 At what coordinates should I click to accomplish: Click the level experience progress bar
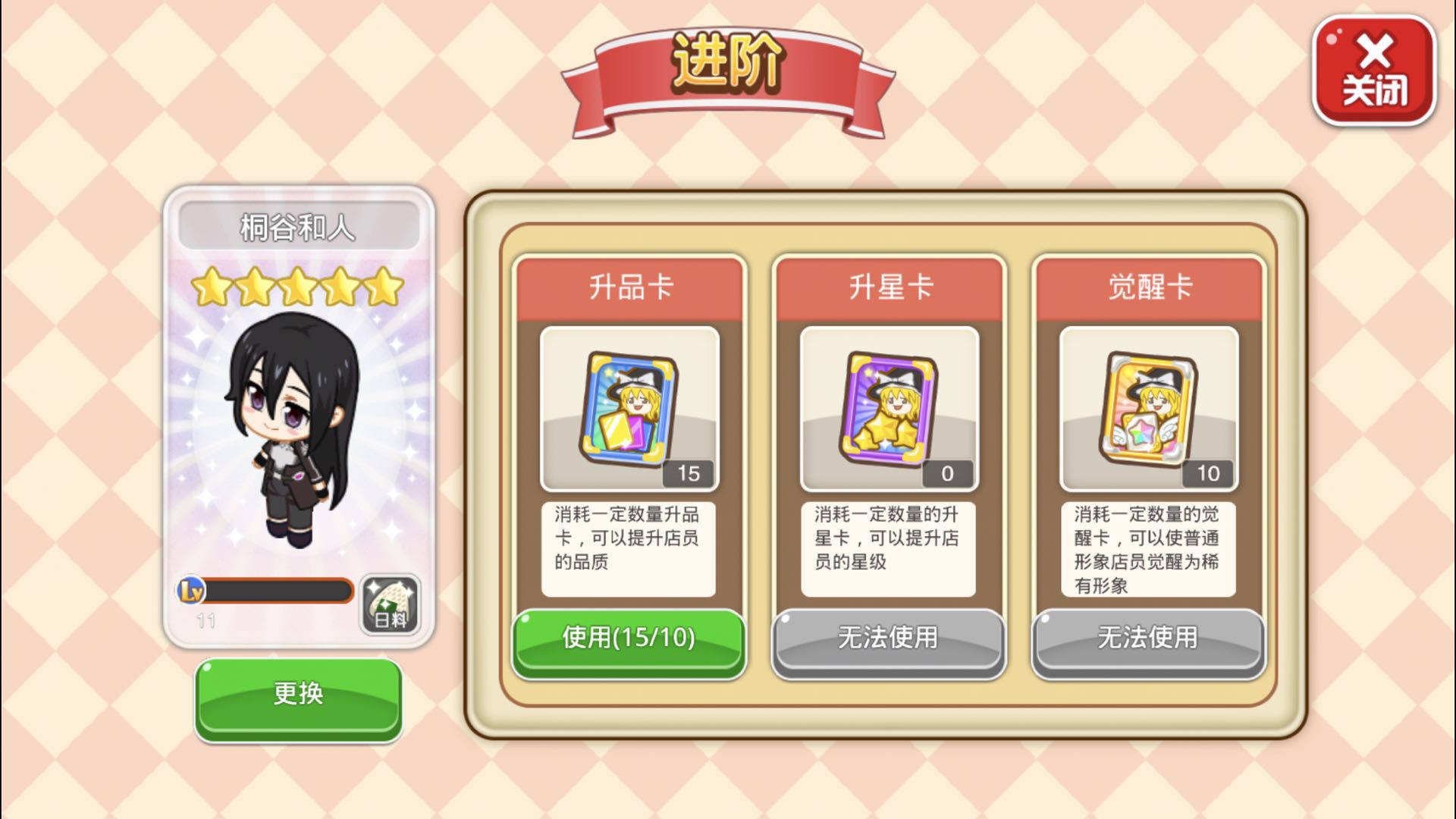(x=276, y=591)
